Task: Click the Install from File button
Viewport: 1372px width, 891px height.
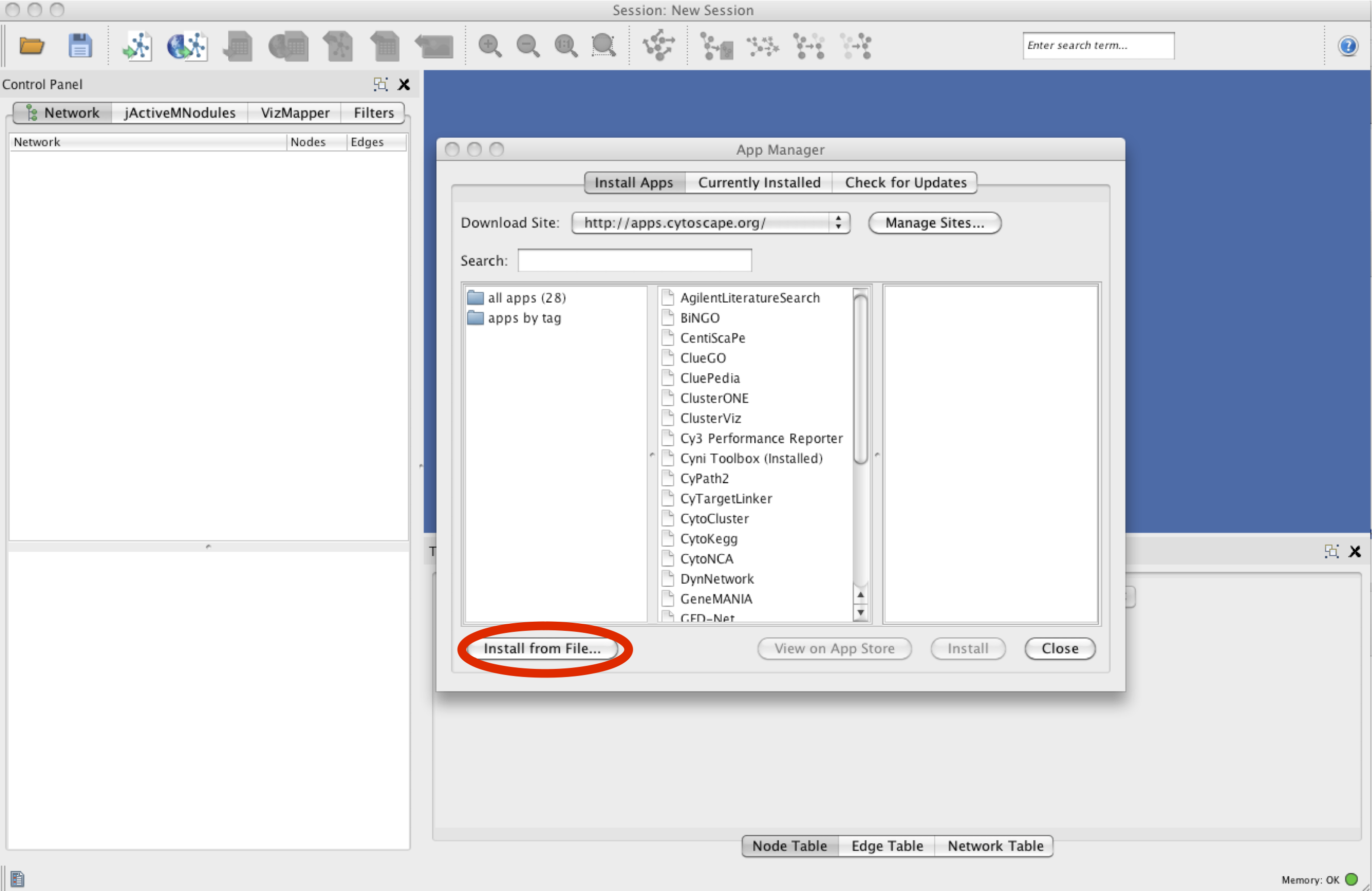Action: click(542, 649)
